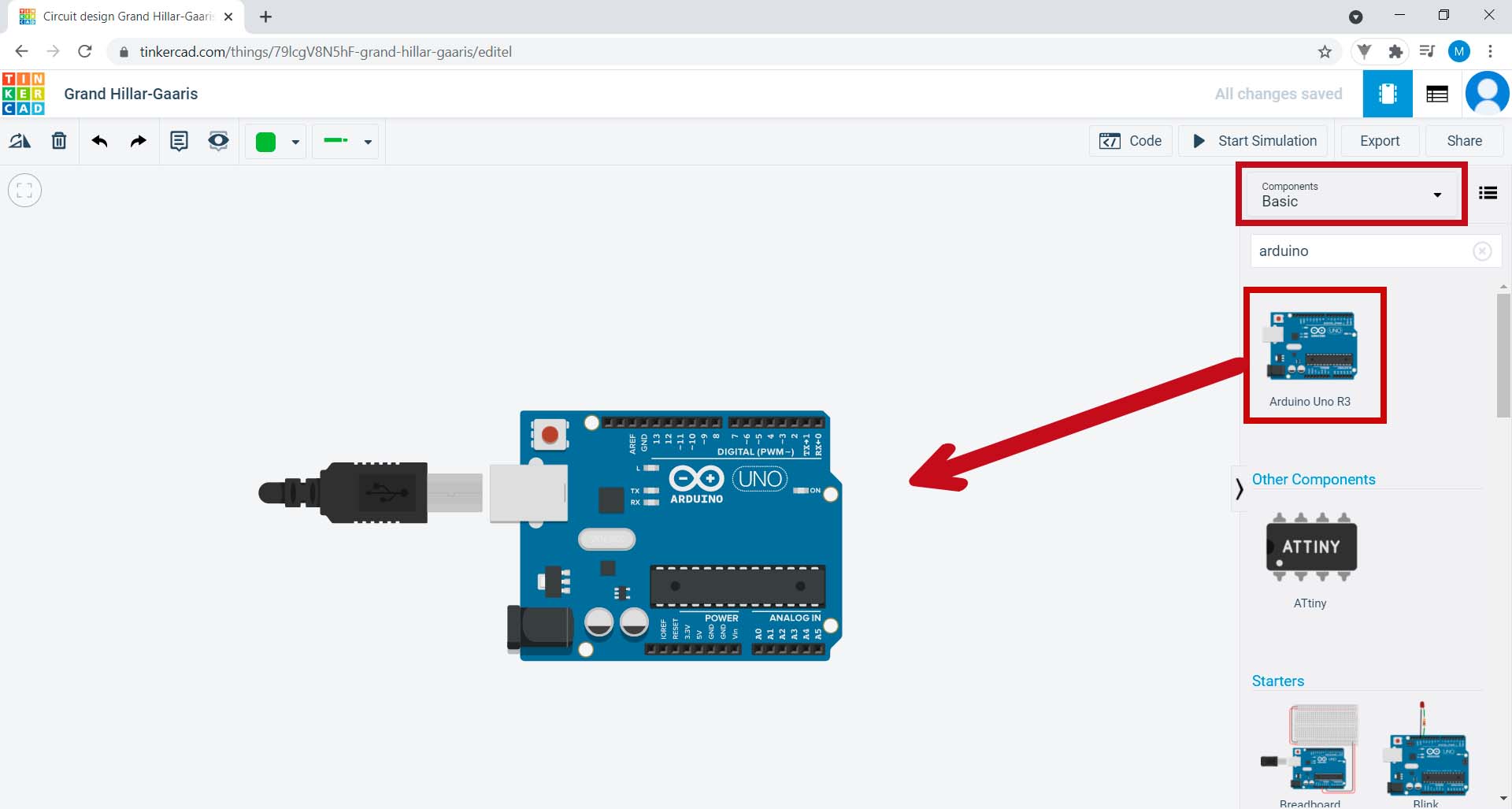1512x809 pixels.
Task: Click the project name Grand Hillar-Gaaris
Action: 131,94
